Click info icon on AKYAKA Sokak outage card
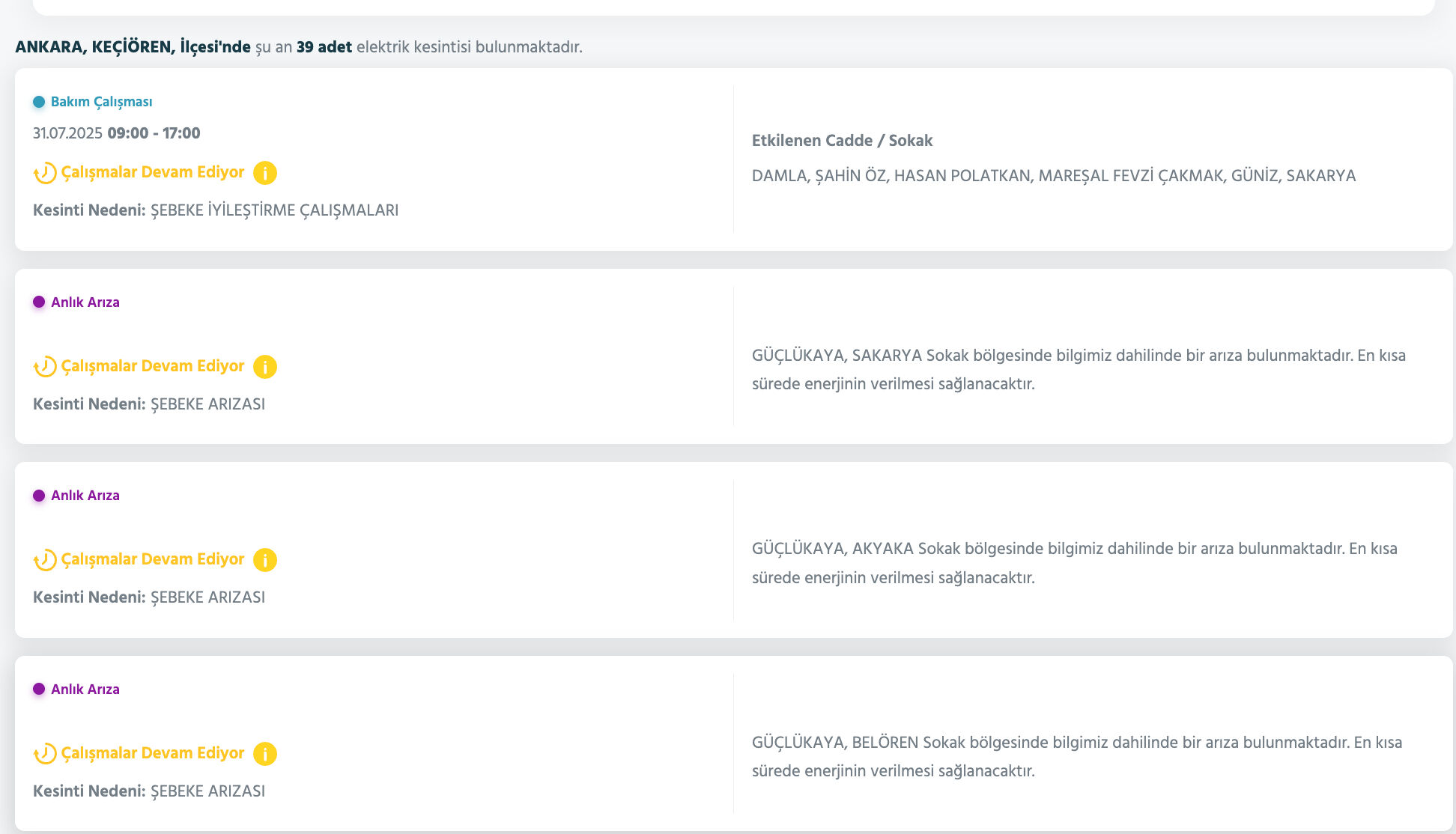The width and height of the screenshot is (1456, 834). (x=265, y=560)
